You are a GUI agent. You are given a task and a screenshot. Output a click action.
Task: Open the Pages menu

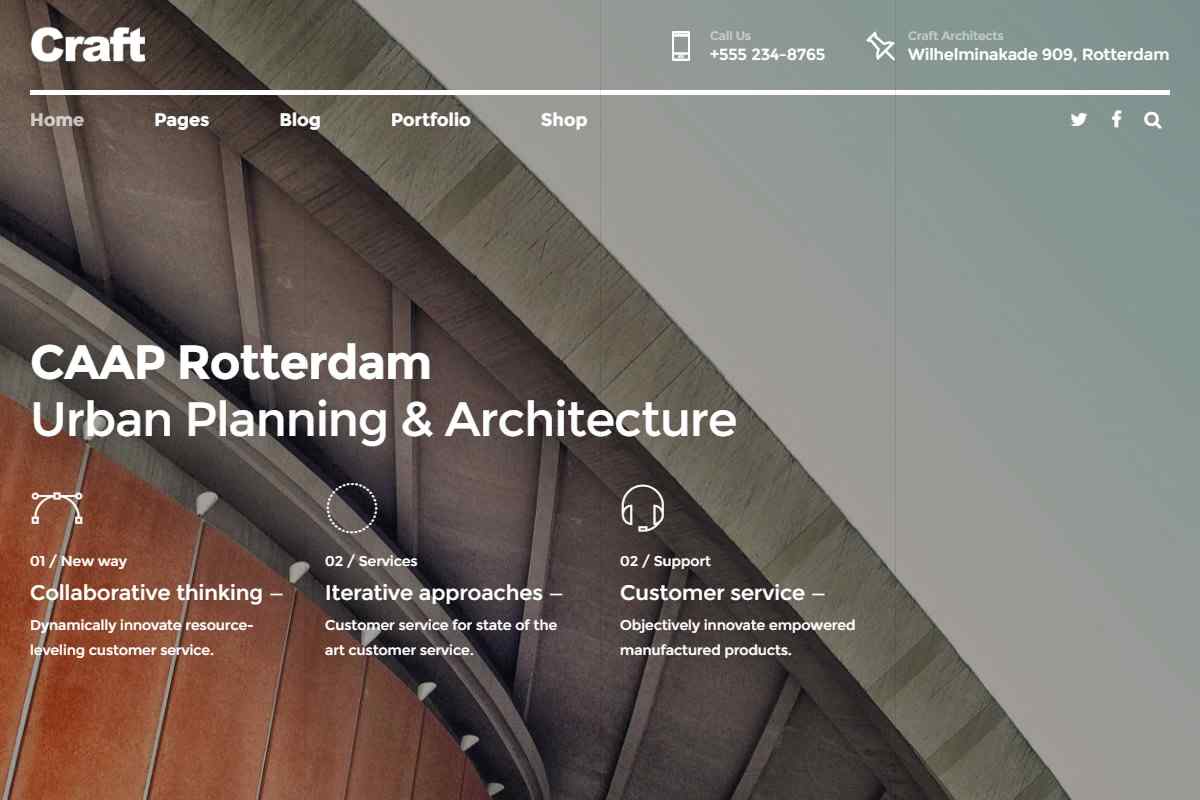point(182,120)
